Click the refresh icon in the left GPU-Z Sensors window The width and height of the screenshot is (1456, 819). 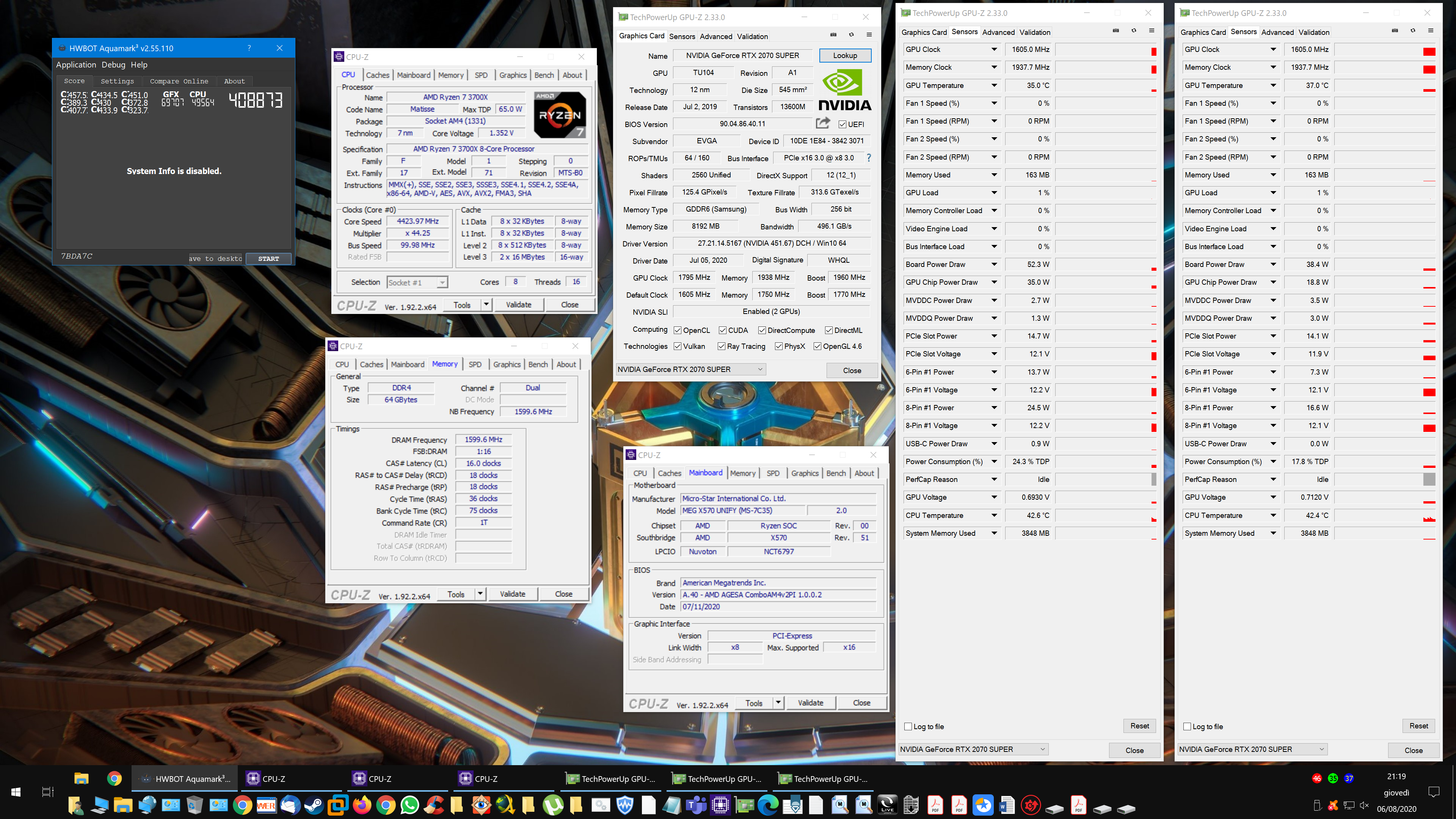(x=1134, y=30)
